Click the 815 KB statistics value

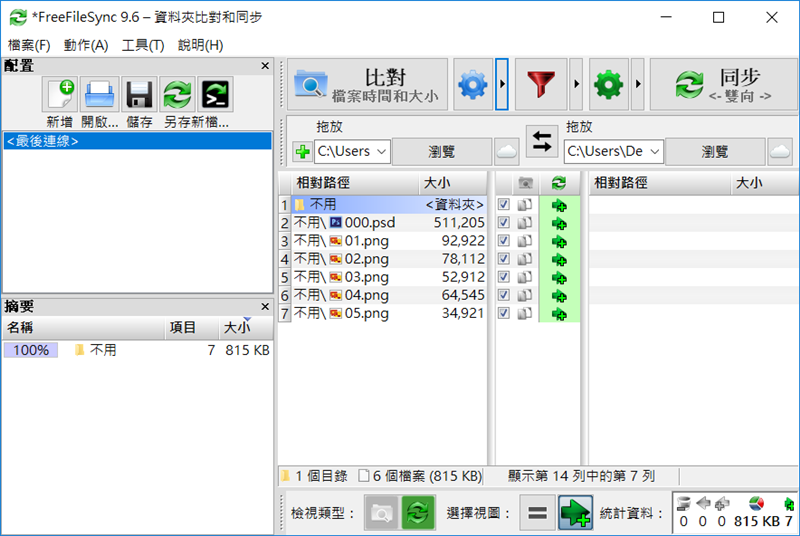[x=757, y=521]
